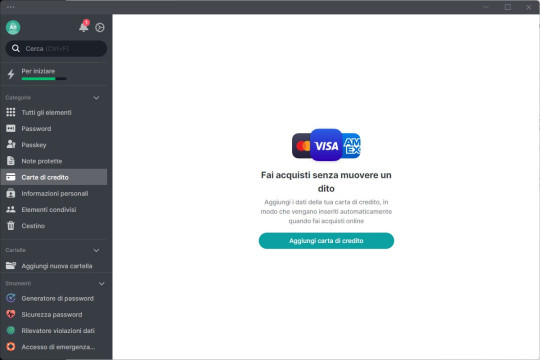The image size is (540, 360).
Task: Click the Password category icon
Action: [x=11, y=128]
